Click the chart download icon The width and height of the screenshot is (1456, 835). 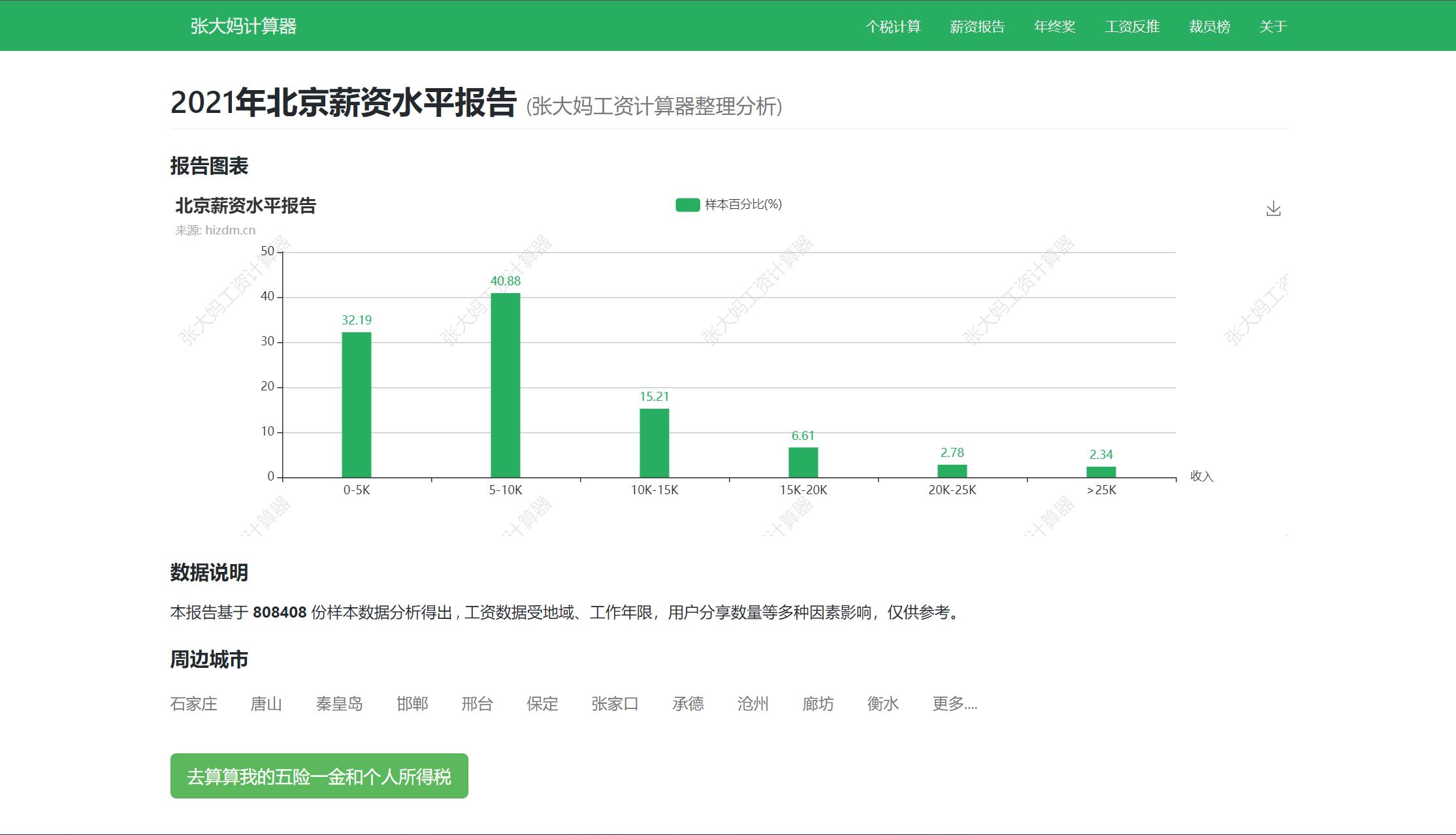tap(1274, 208)
